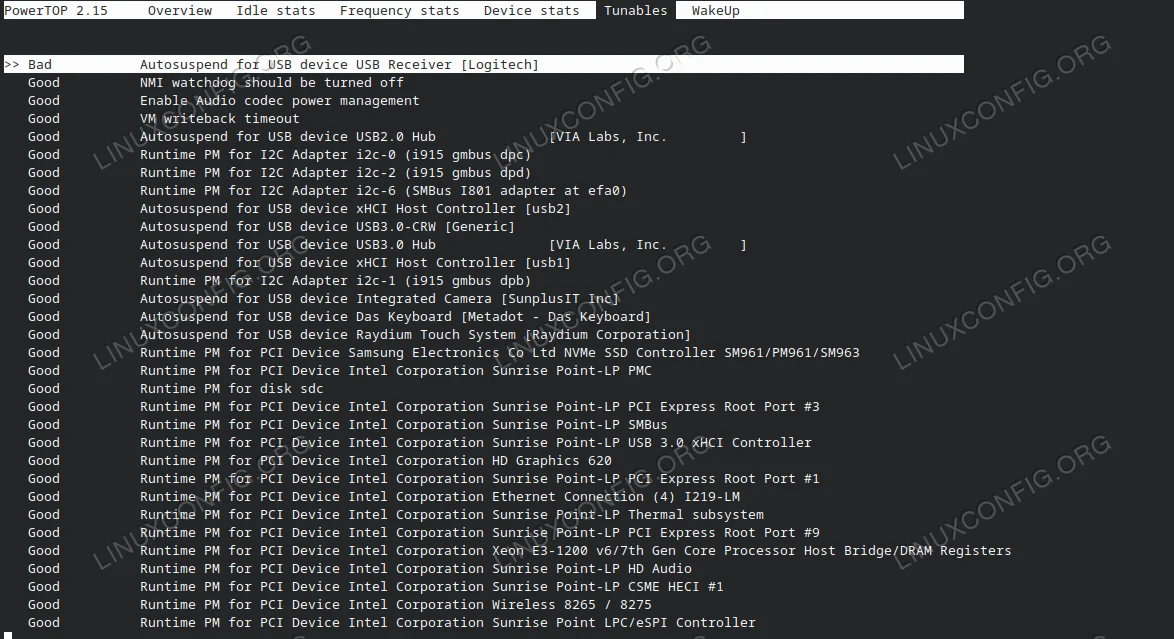Switch to the Overview tab
This screenshot has height=639, width=1174.
click(180, 10)
